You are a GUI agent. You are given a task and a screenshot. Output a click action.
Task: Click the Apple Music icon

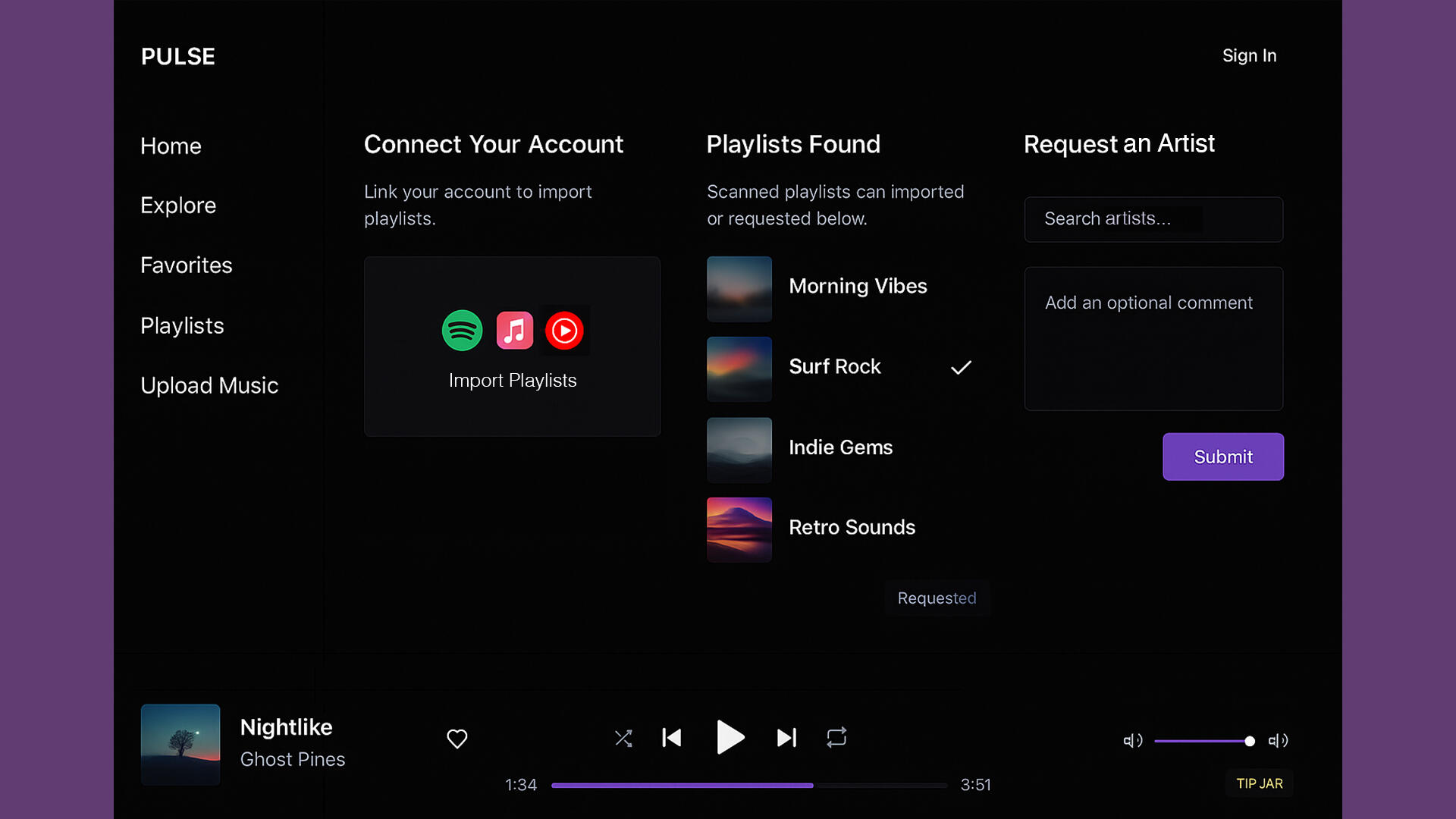pyautogui.click(x=514, y=331)
